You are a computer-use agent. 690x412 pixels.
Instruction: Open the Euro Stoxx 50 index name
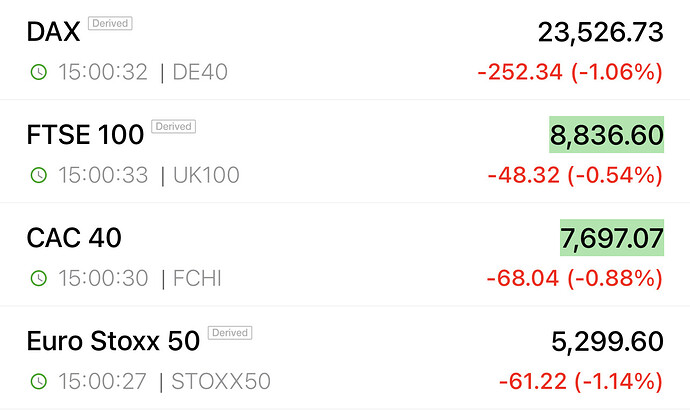113,341
